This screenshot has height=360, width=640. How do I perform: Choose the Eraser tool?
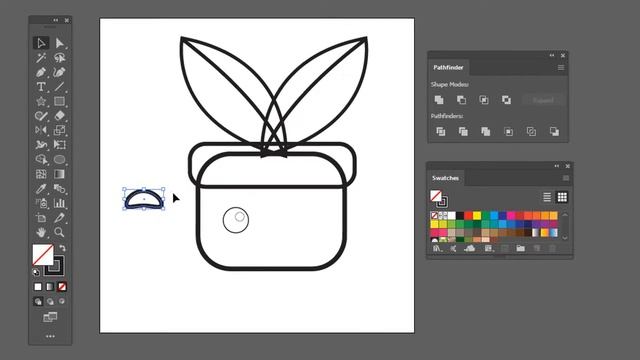60,116
